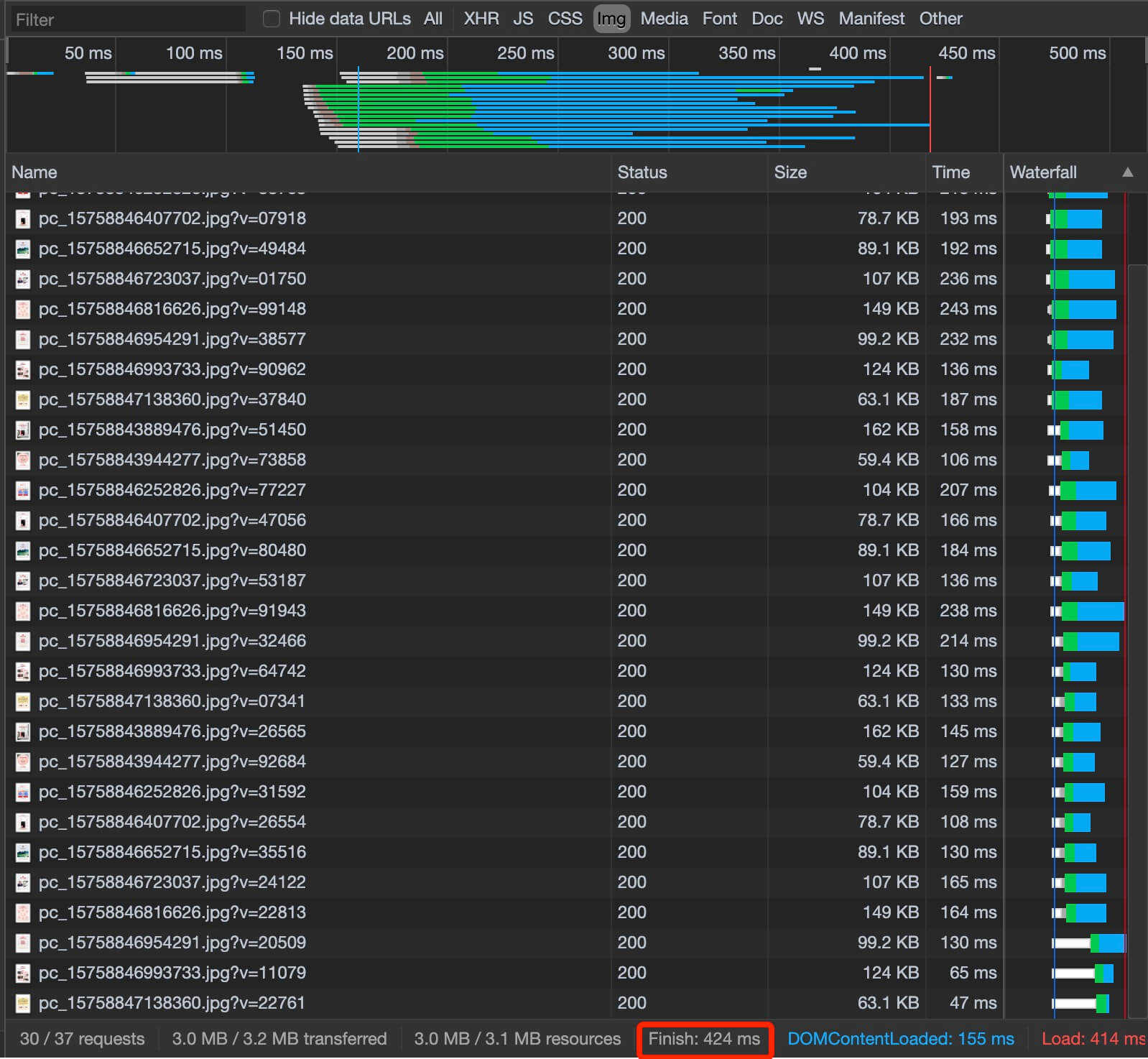Click image icon for pc_15758847138360.jpg?v=07341
This screenshot has height=1059, width=1148.
tap(23, 701)
